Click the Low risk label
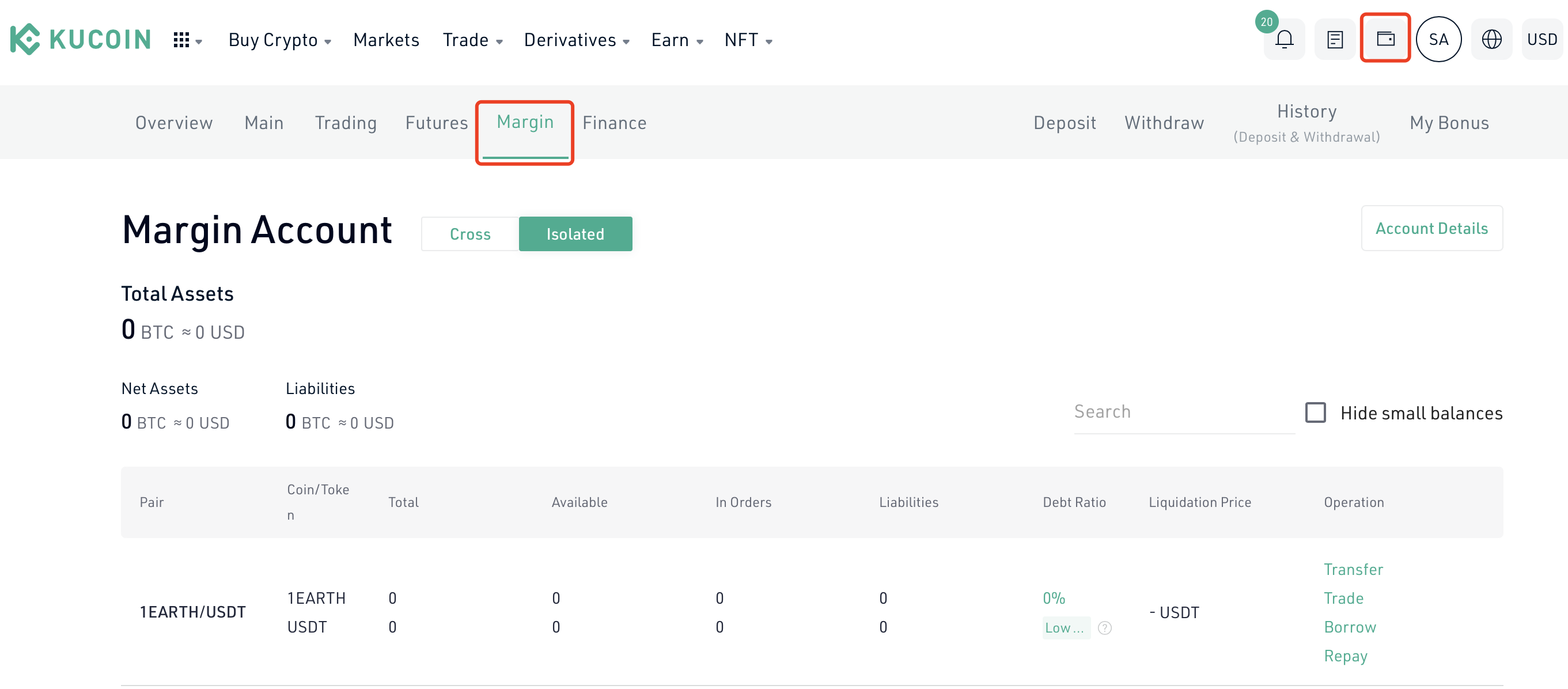This screenshot has width=1568, height=689. click(x=1066, y=627)
